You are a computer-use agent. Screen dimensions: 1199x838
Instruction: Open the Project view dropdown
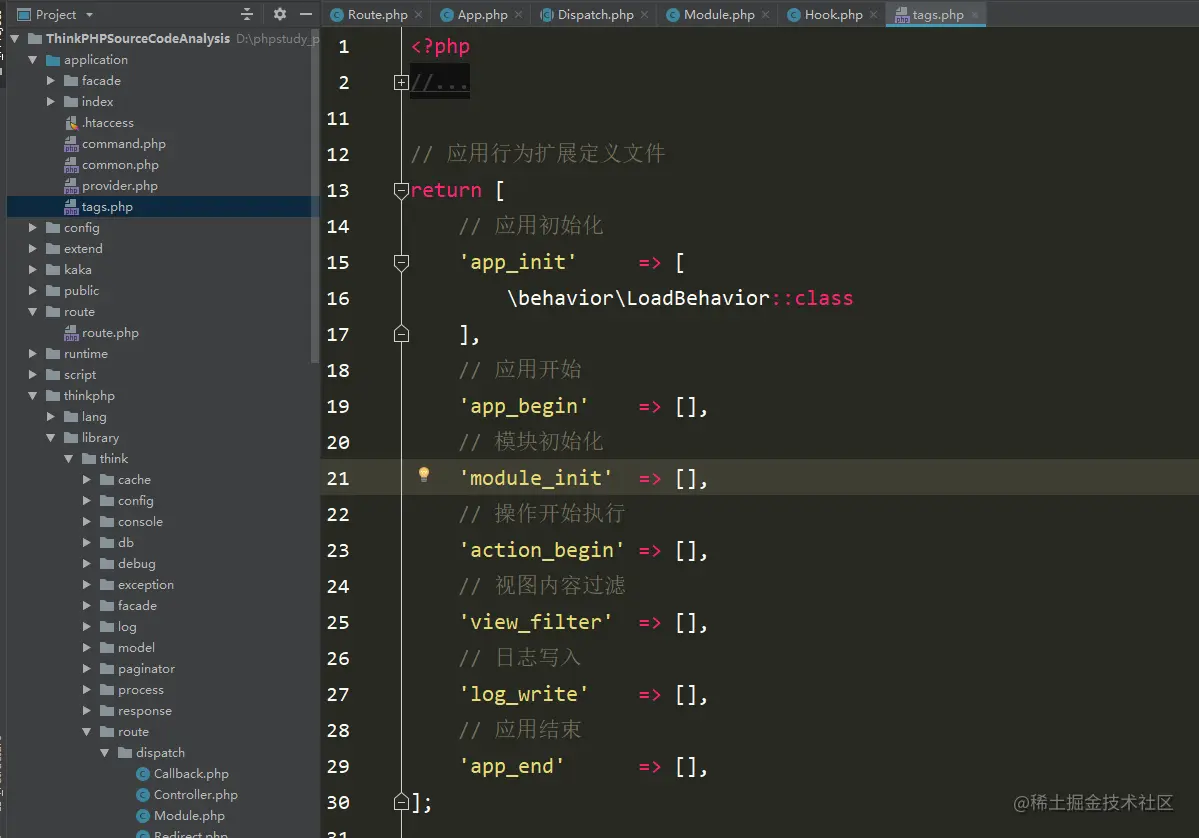(89, 15)
